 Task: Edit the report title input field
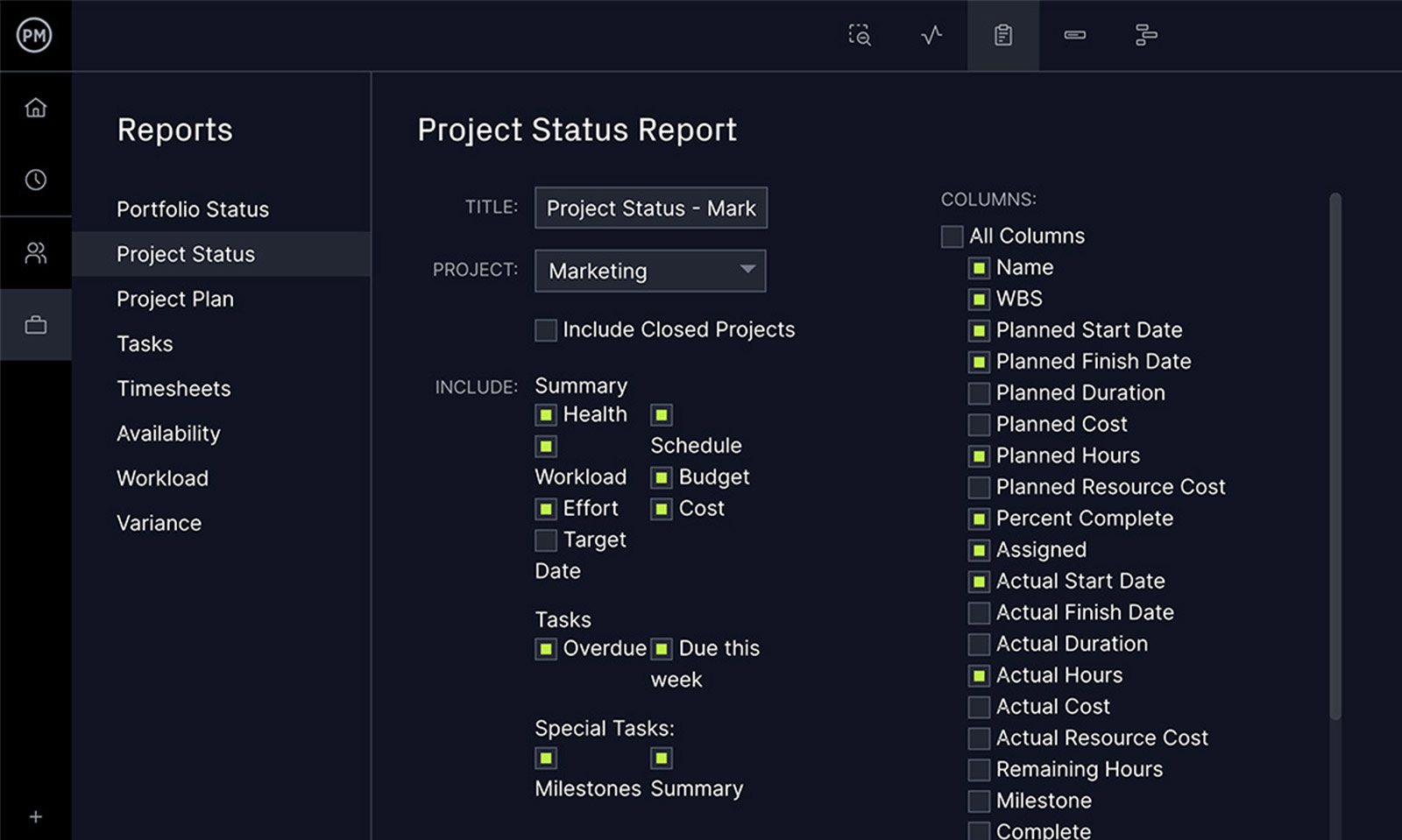pyautogui.click(x=650, y=208)
